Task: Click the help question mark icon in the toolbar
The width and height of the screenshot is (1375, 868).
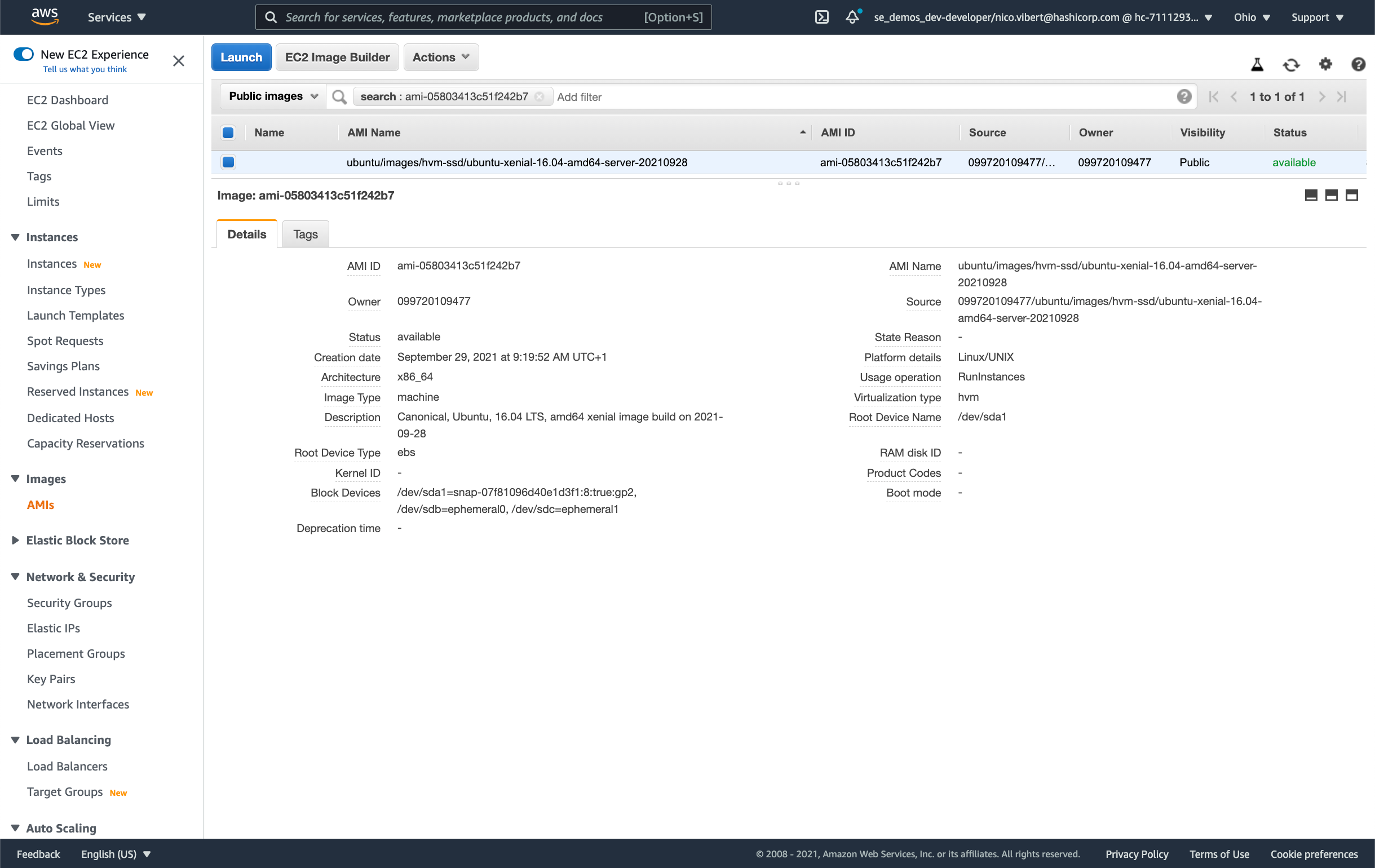Action: (x=1358, y=64)
